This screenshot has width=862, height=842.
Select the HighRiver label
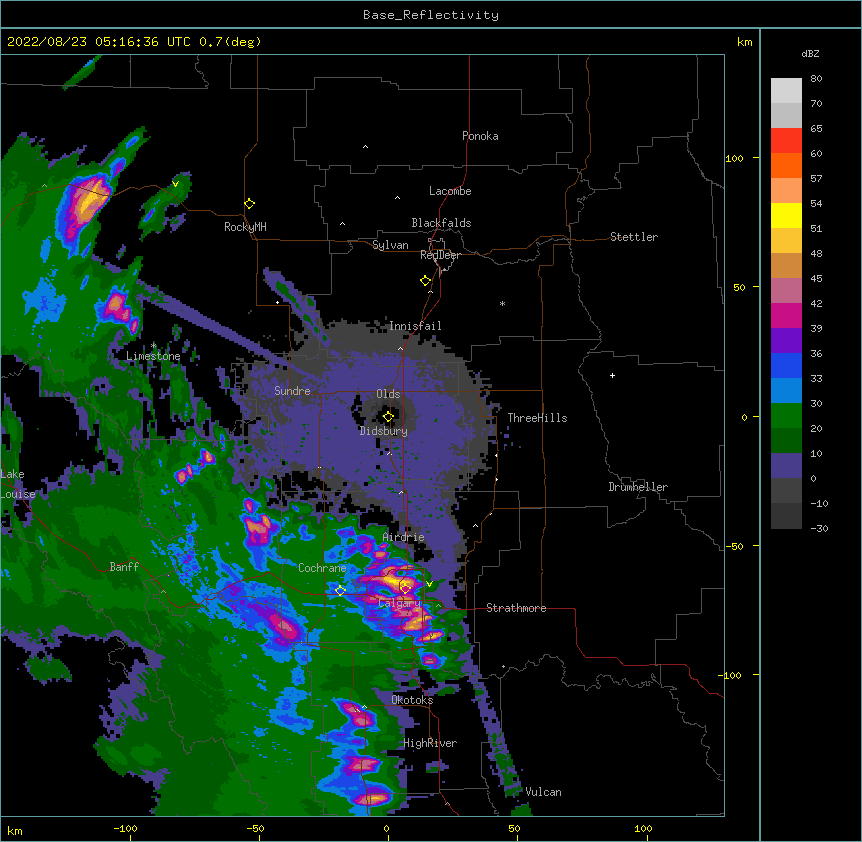pyautogui.click(x=430, y=743)
